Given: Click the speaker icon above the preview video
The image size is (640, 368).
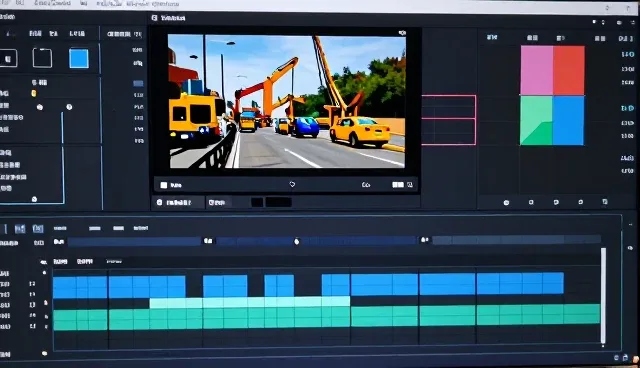Looking at the screenshot, I should click(x=402, y=33).
